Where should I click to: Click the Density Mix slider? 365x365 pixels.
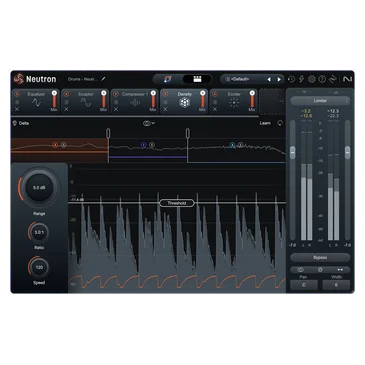(202, 99)
